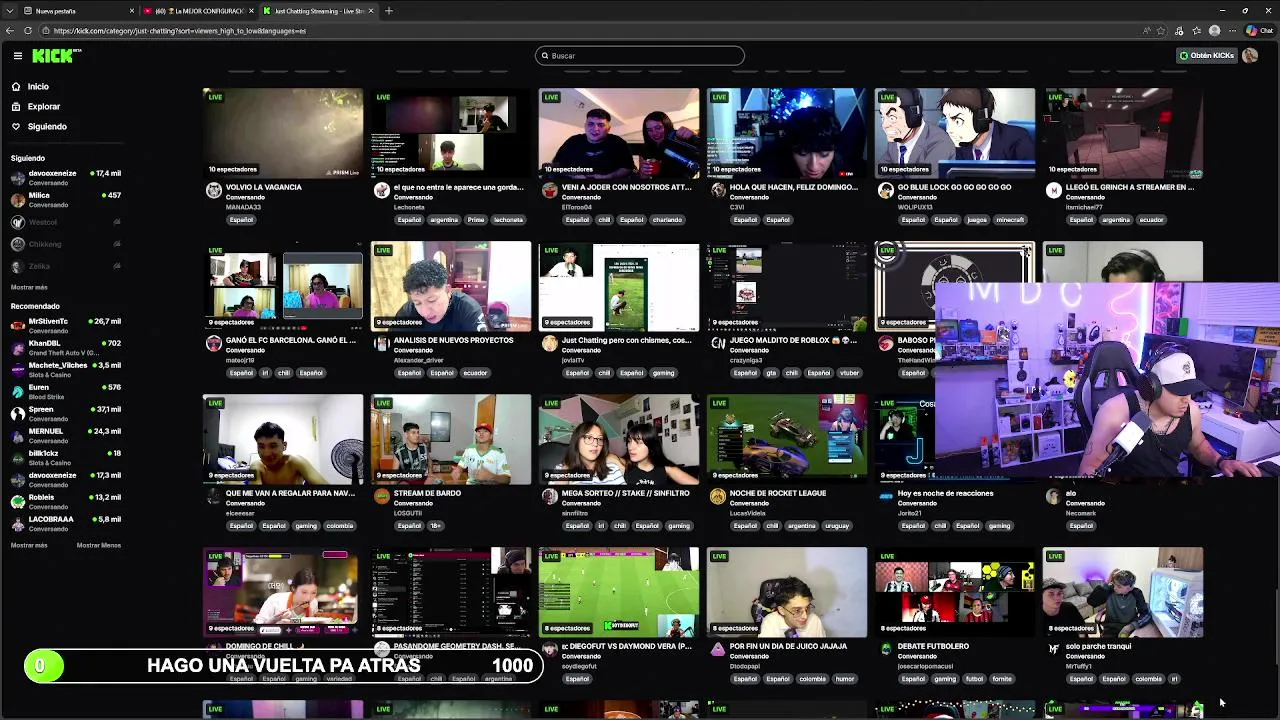The image size is (1280, 720).
Task: Open MEGA SORTEO STAKE stream thumbnail
Action: tap(619, 439)
